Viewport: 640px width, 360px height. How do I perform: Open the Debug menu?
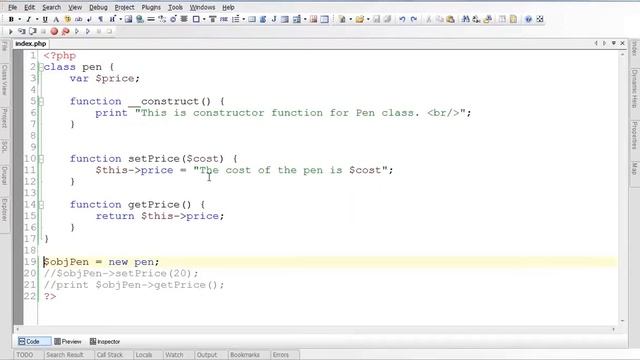(98, 7)
